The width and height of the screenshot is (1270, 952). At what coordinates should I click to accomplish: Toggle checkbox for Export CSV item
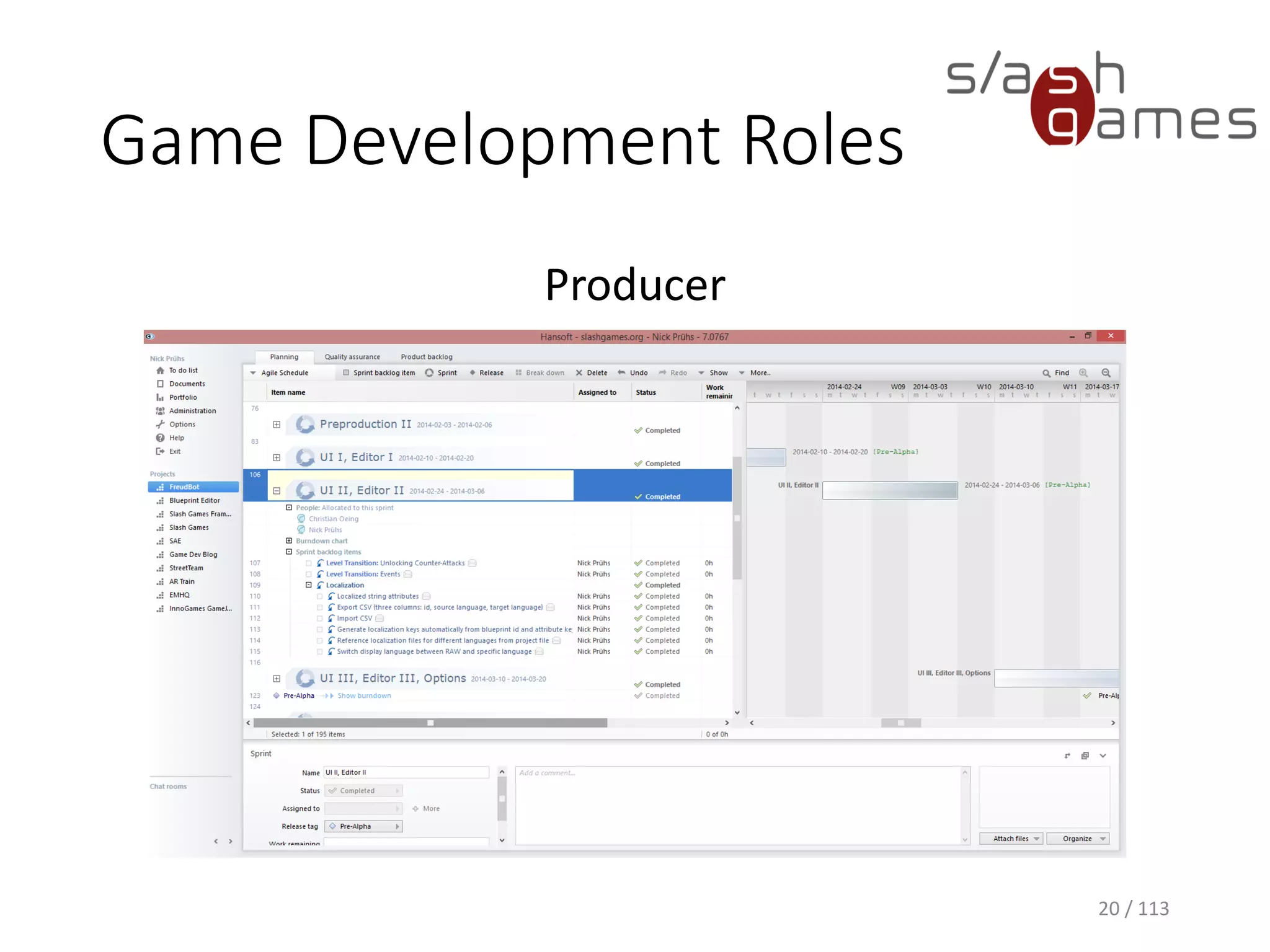pyautogui.click(x=320, y=608)
